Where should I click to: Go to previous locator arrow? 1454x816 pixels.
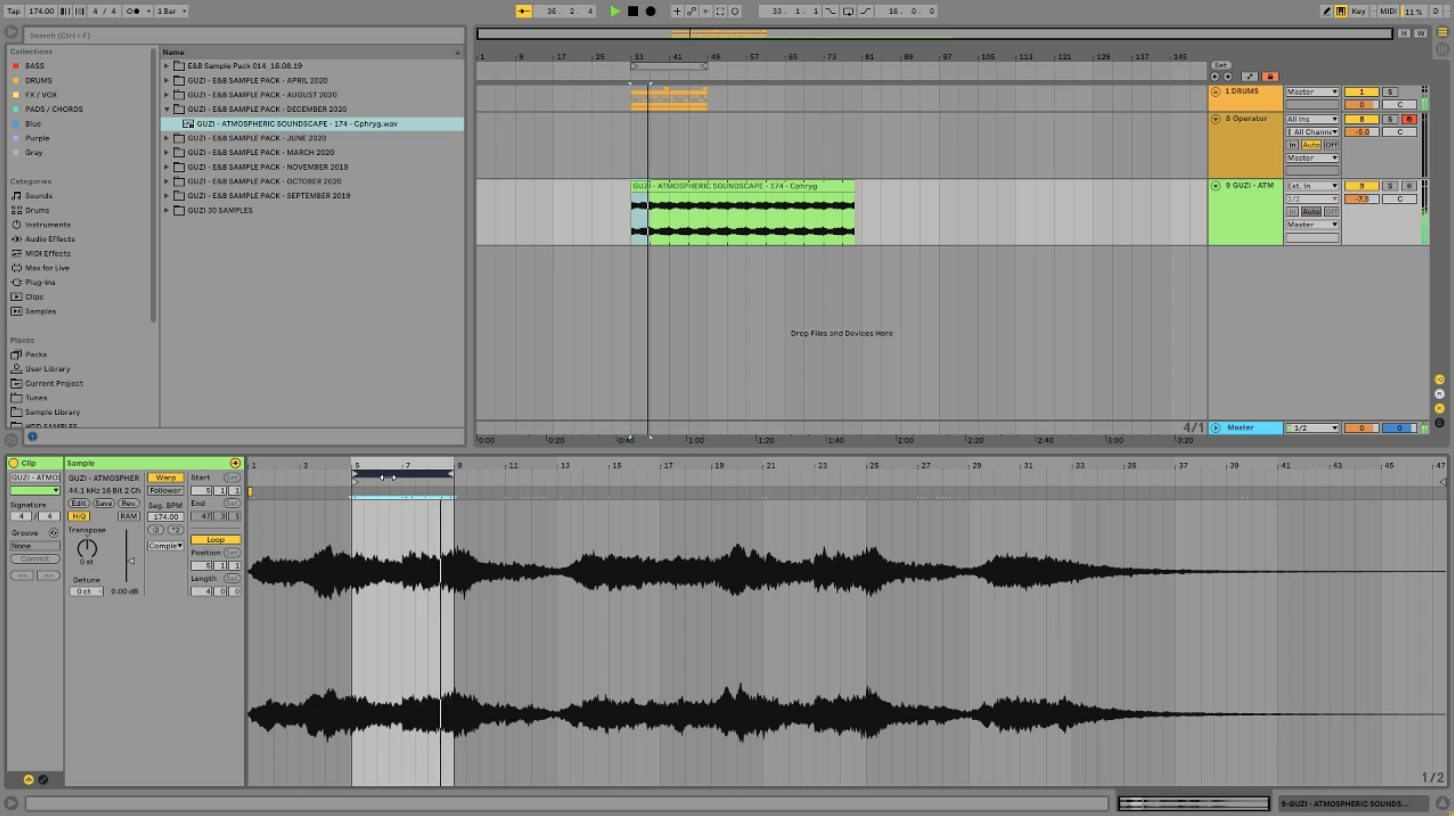1215,76
